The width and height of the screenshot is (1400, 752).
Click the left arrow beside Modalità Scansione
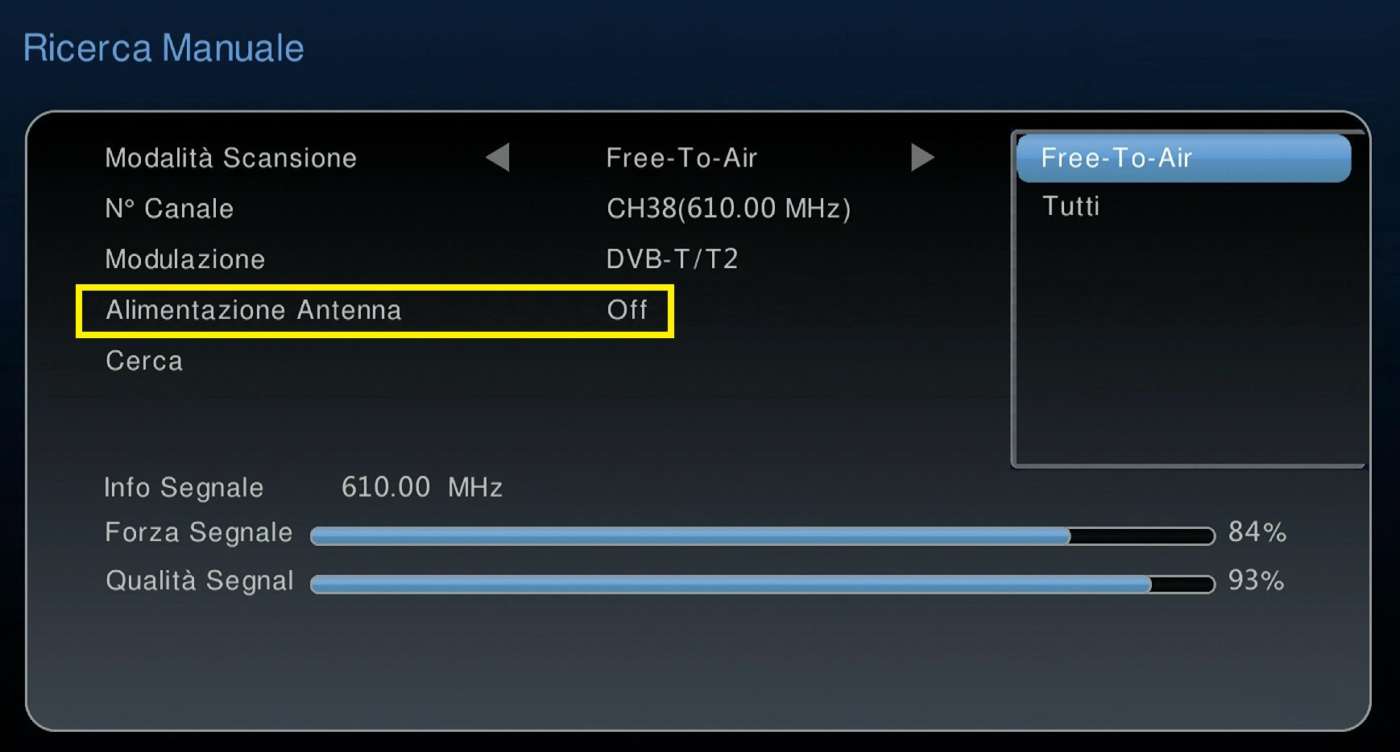[x=498, y=158]
